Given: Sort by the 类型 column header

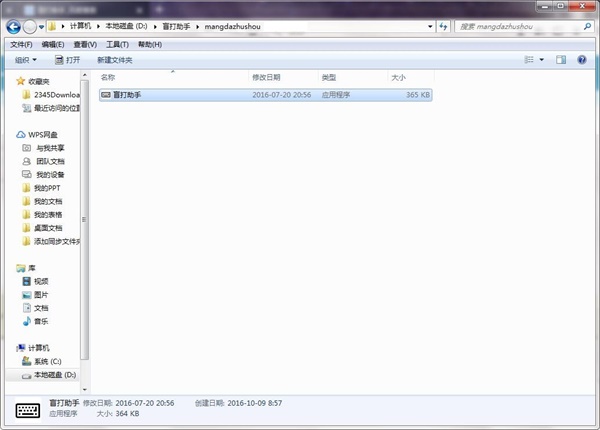Looking at the screenshot, I should coord(353,77).
